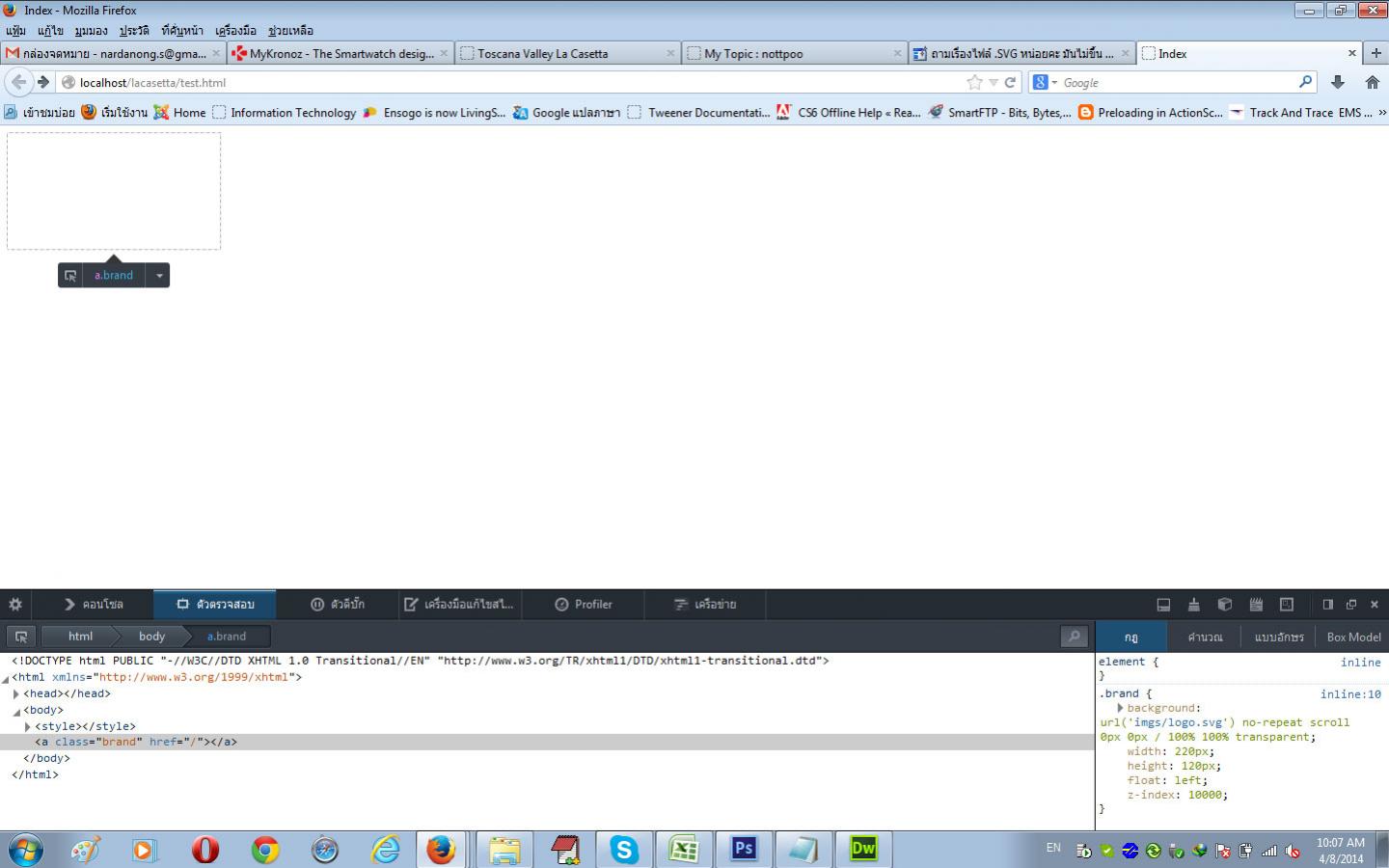Screen dimensions: 1389x868
Task: Close the developer tools panel
Action: point(1375,605)
